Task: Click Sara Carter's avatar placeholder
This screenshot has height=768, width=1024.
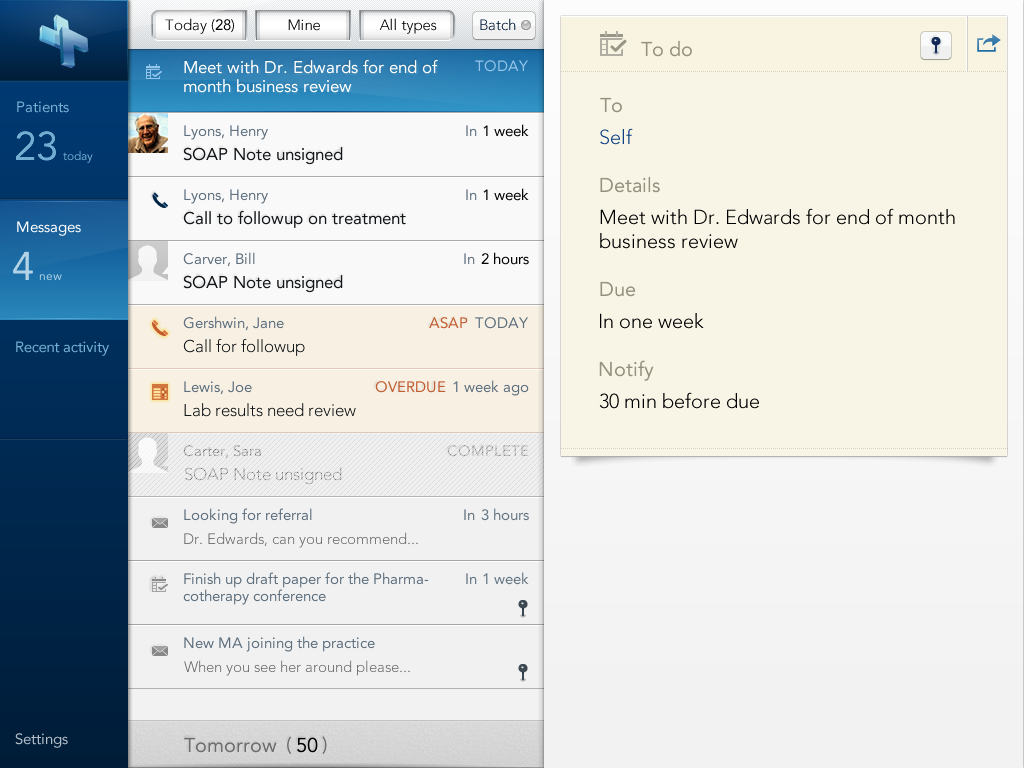Action: [x=148, y=453]
